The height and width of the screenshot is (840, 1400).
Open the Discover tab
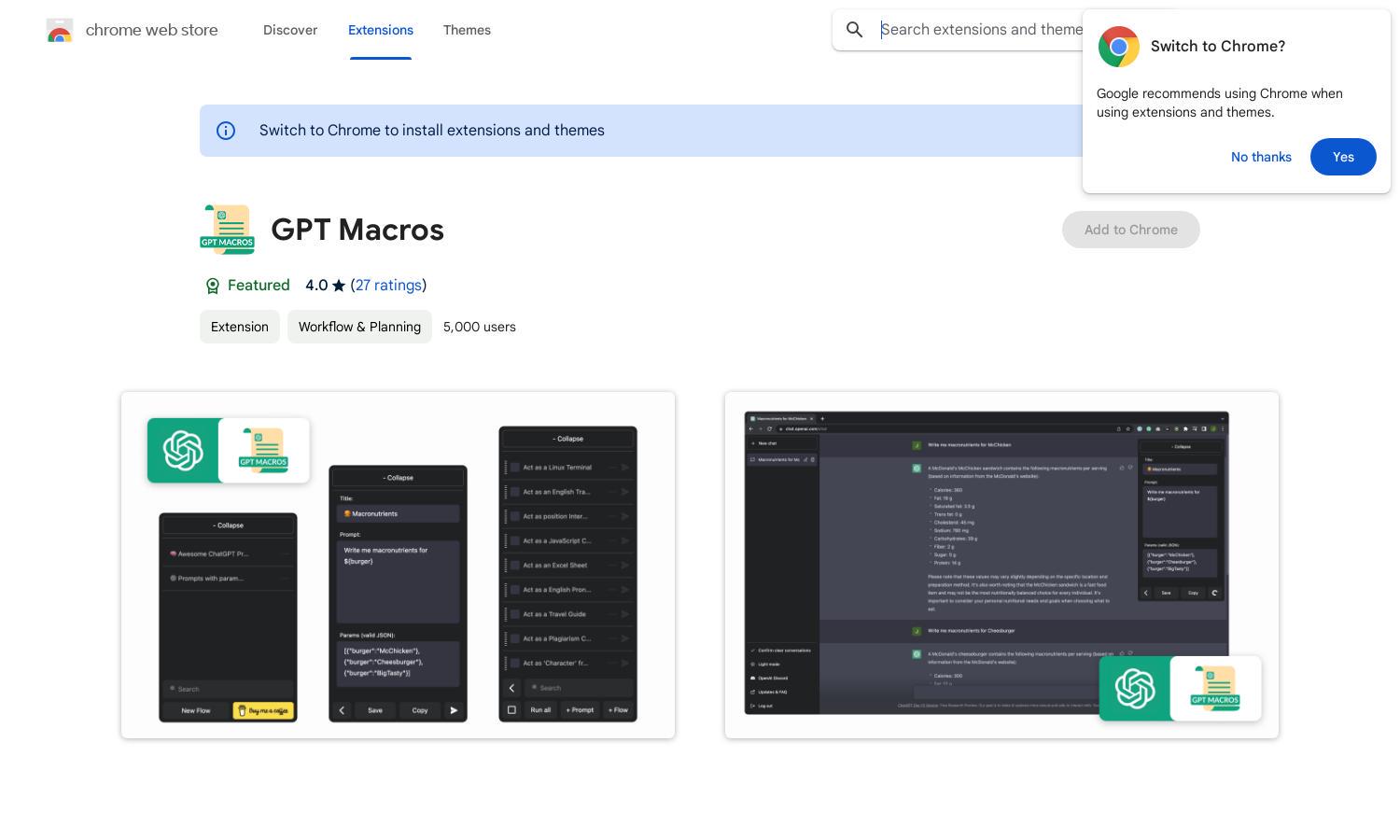tap(290, 30)
